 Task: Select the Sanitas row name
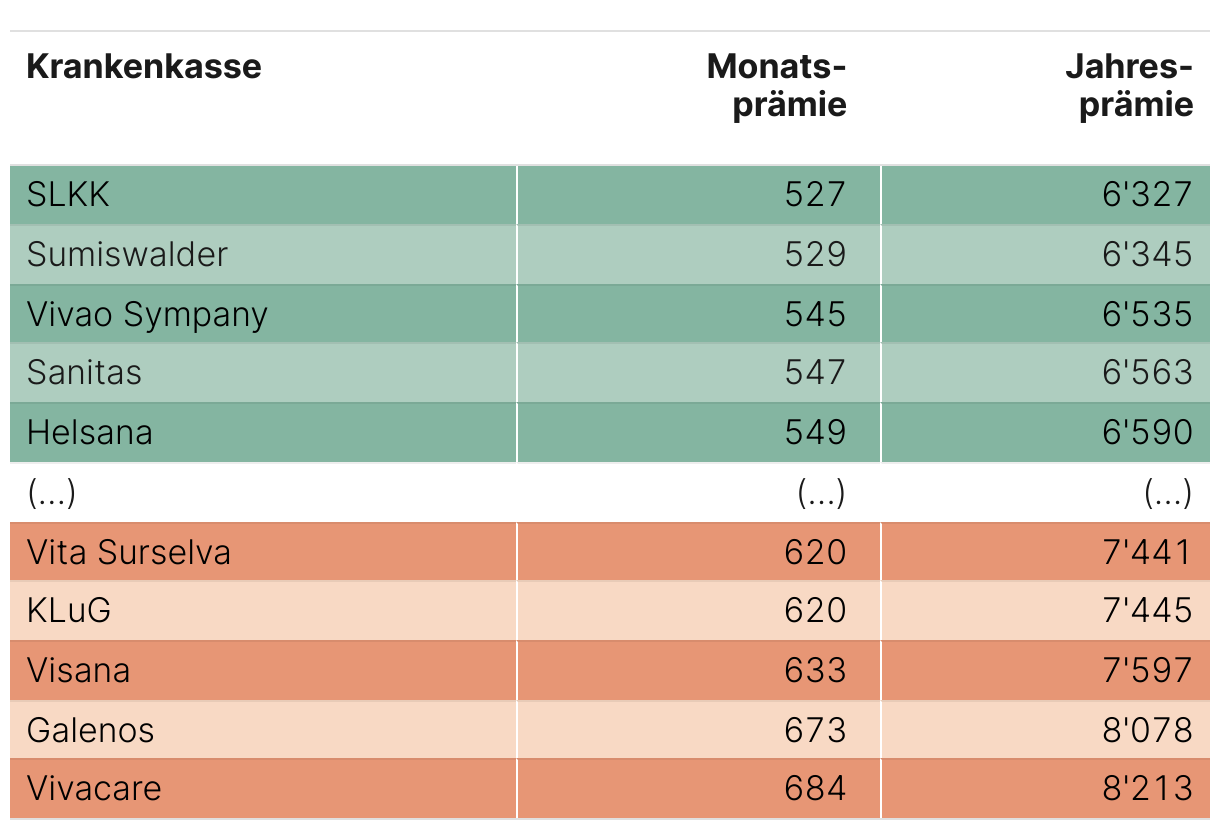click(84, 373)
